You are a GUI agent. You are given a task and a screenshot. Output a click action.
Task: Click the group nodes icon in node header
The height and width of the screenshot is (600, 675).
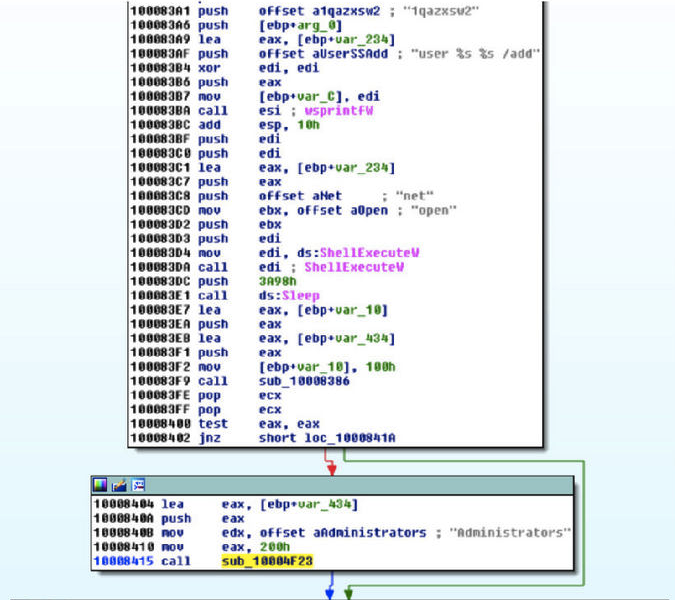[x=138, y=485]
